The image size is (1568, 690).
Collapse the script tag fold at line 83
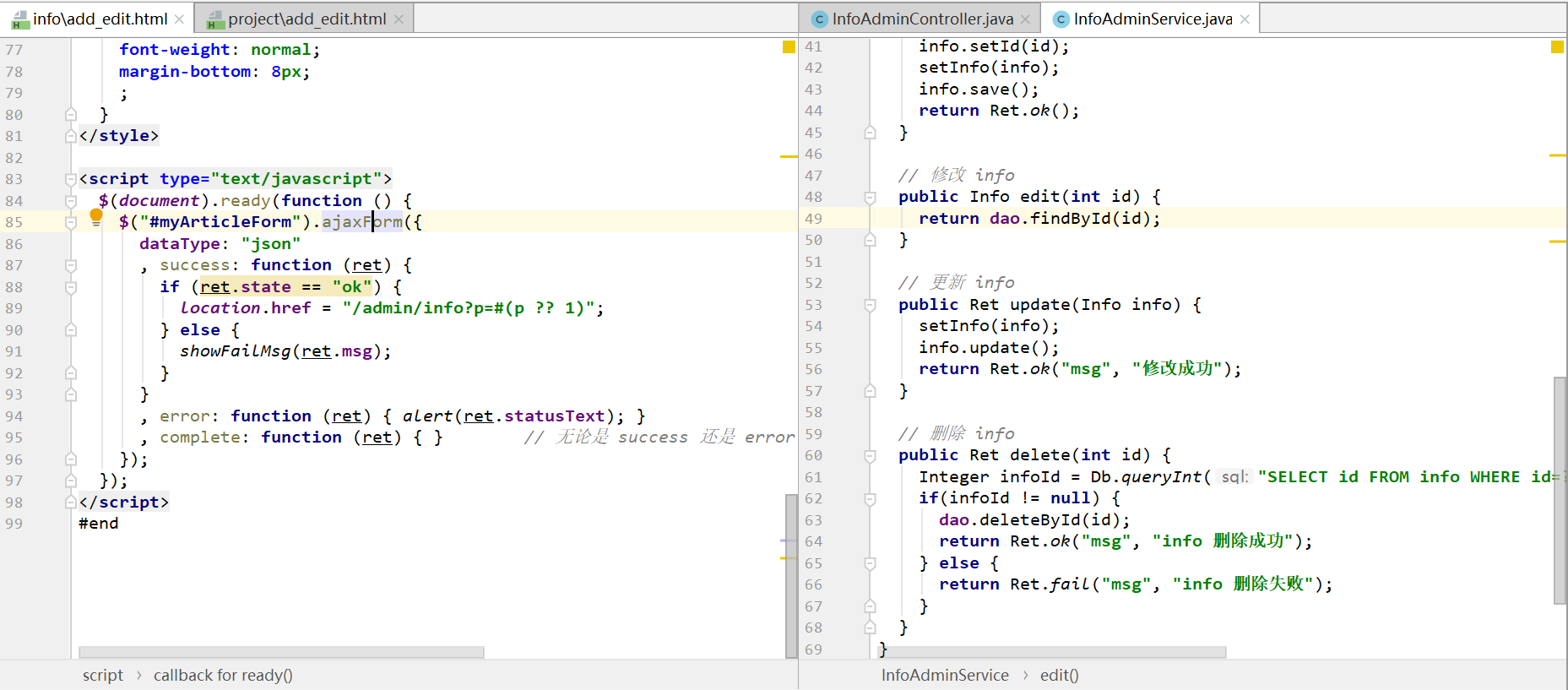tap(71, 179)
